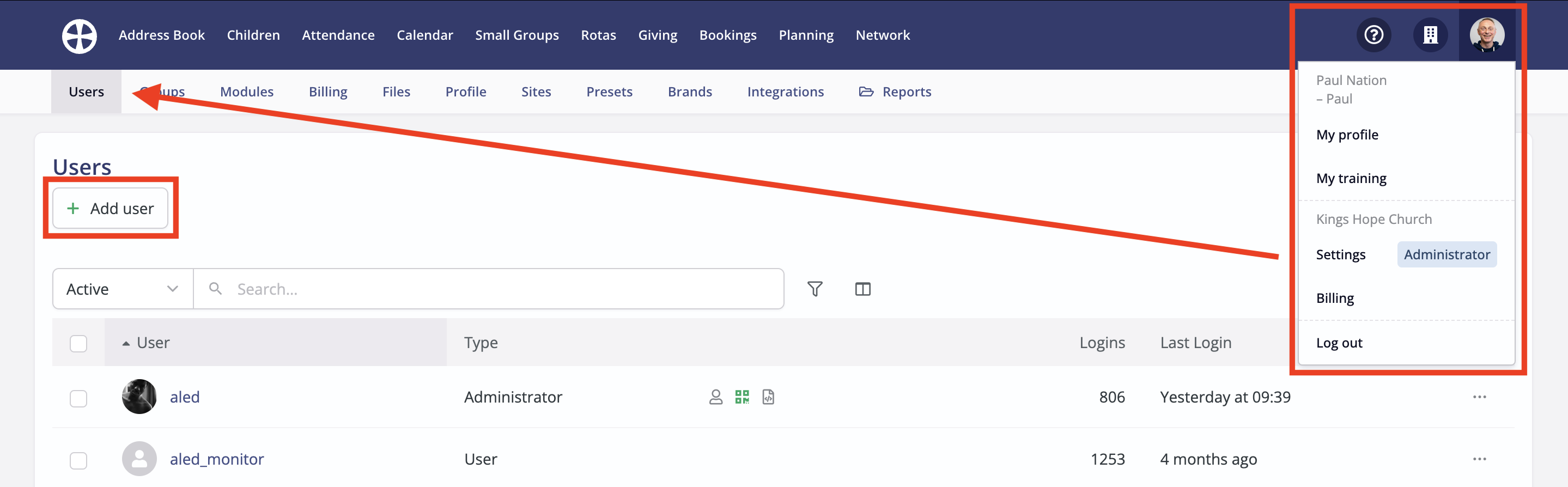Image resolution: width=1568 pixels, height=487 pixels.
Task: Open the Children module
Action: click(253, 35)
